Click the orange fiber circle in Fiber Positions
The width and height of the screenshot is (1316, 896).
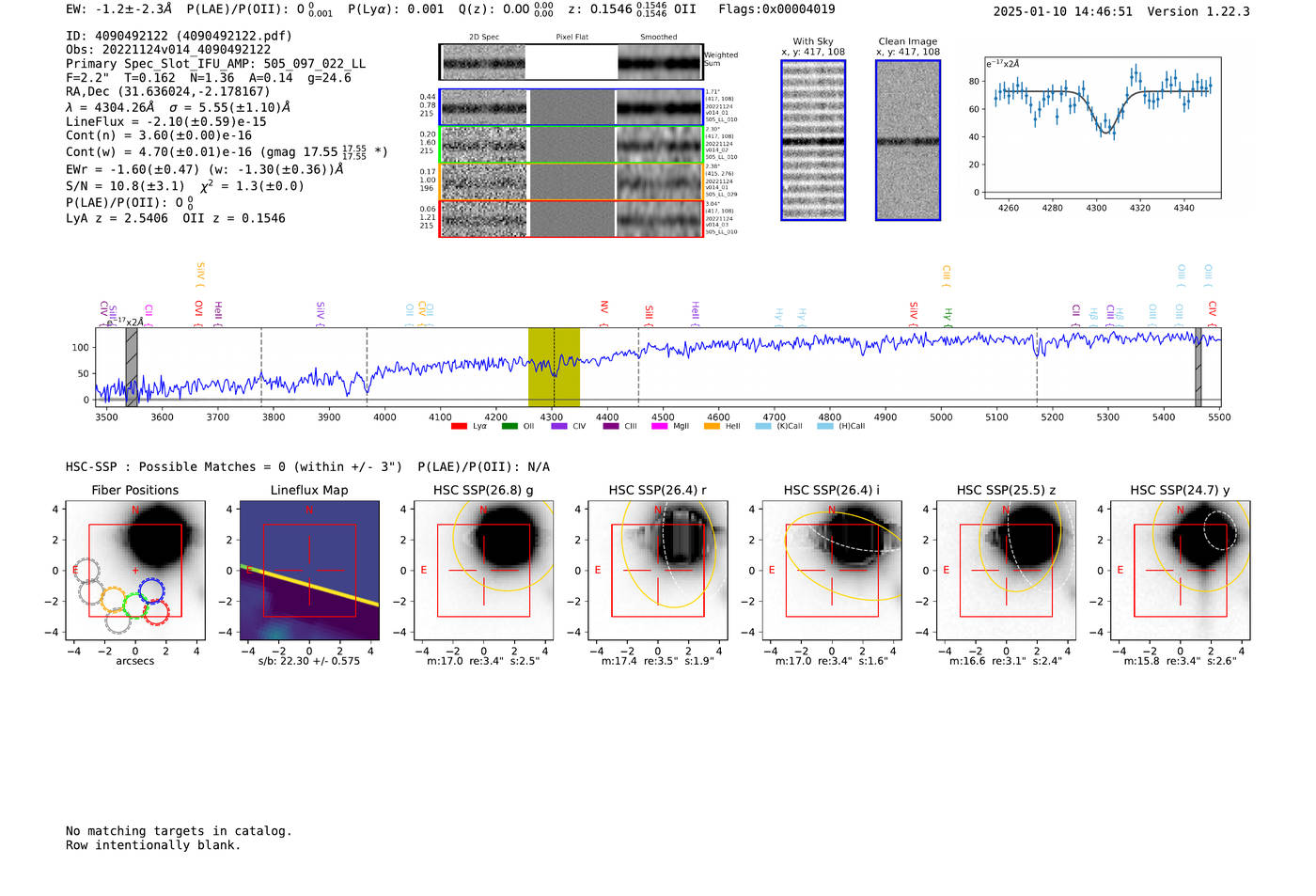113,599
